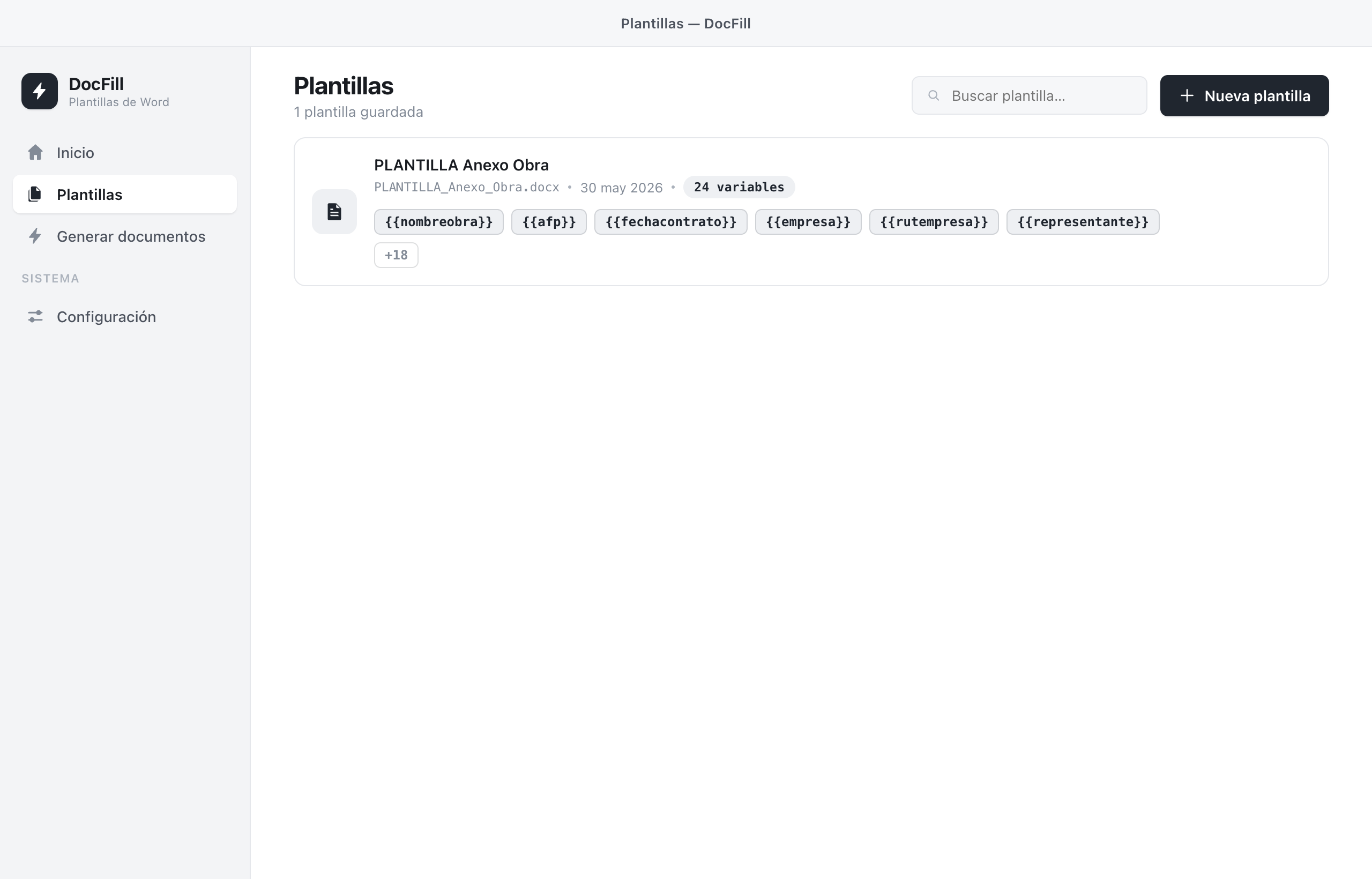Click the 'Plantillas de Word' tagline
The image size is (1372, 879).
(x=118, y=102)
